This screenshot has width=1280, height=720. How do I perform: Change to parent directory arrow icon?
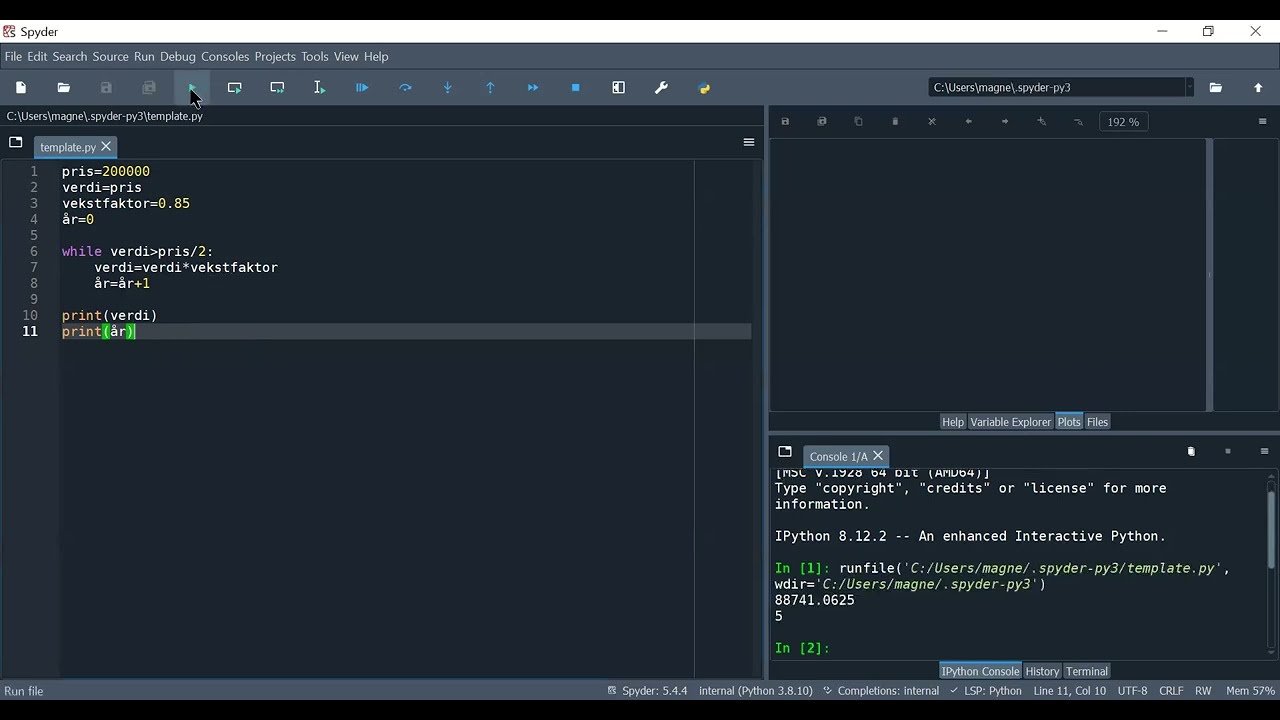[x=1259, y=88]
